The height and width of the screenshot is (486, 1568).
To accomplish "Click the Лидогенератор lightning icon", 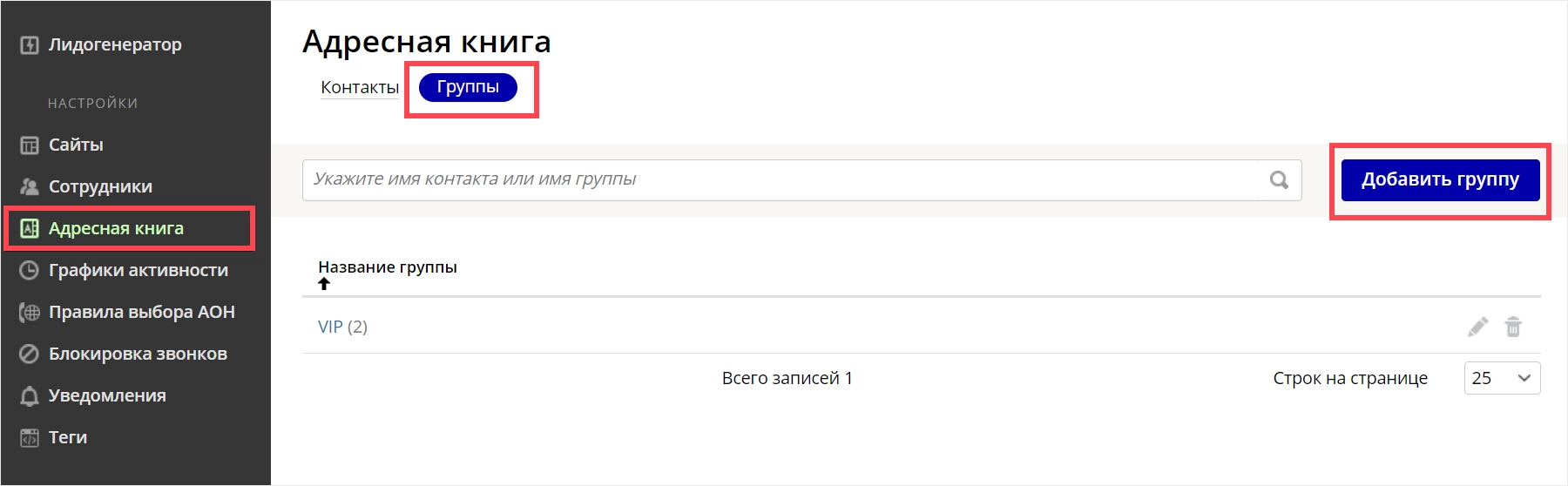I will coord(30,45).
